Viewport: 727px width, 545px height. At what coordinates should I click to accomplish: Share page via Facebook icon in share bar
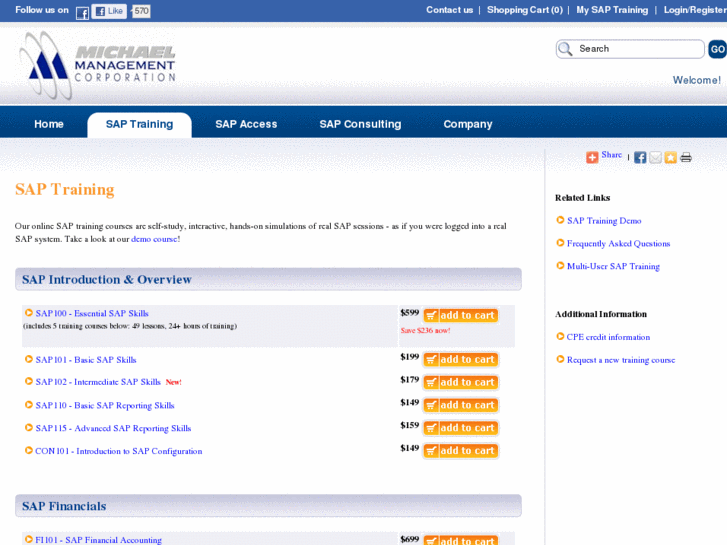click(x=640, y=157)
